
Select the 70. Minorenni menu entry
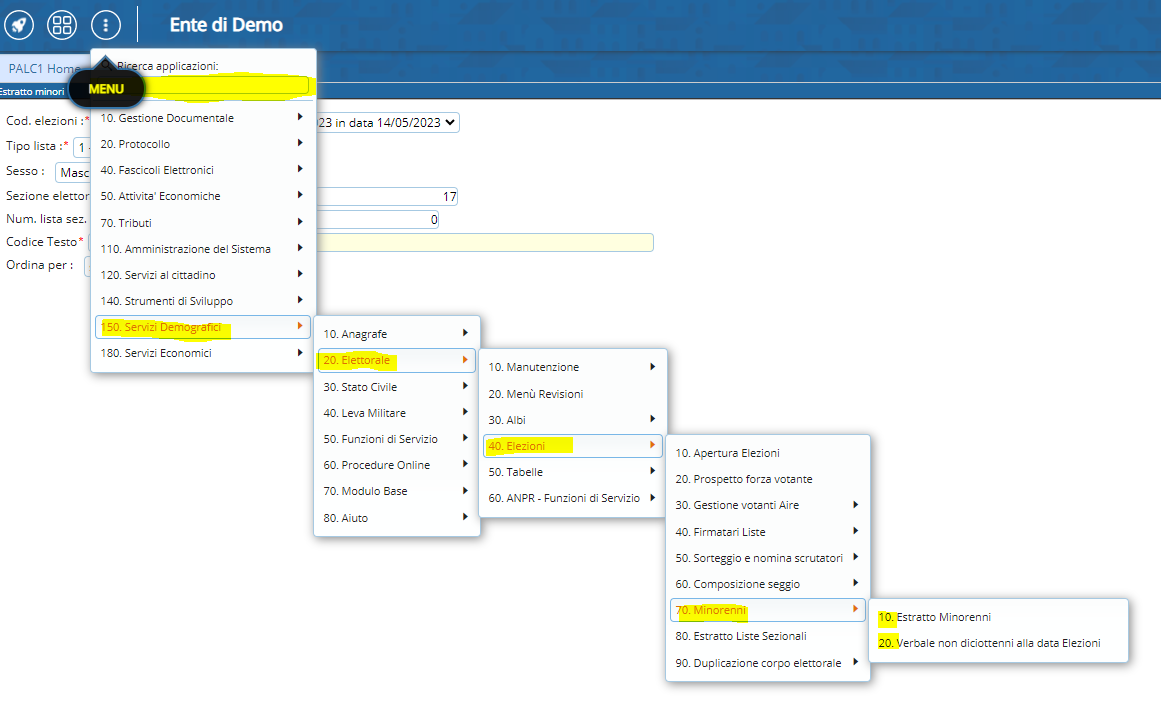point(767,609)
